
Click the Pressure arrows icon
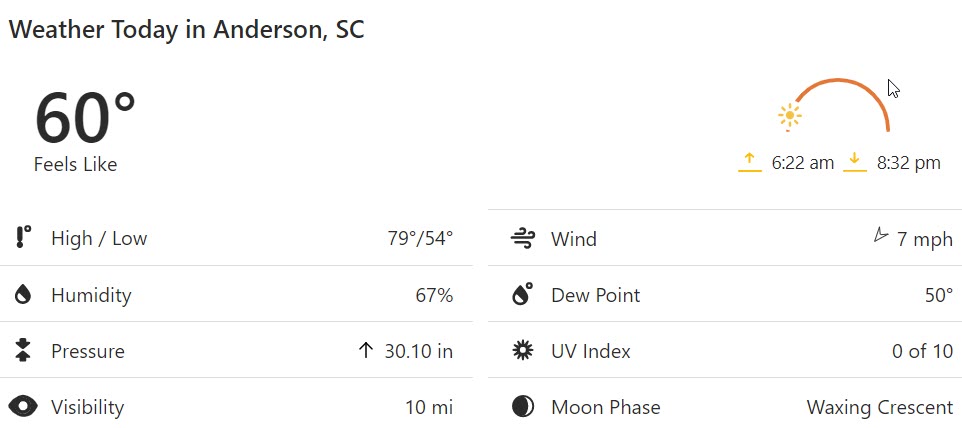click(23, 350)
